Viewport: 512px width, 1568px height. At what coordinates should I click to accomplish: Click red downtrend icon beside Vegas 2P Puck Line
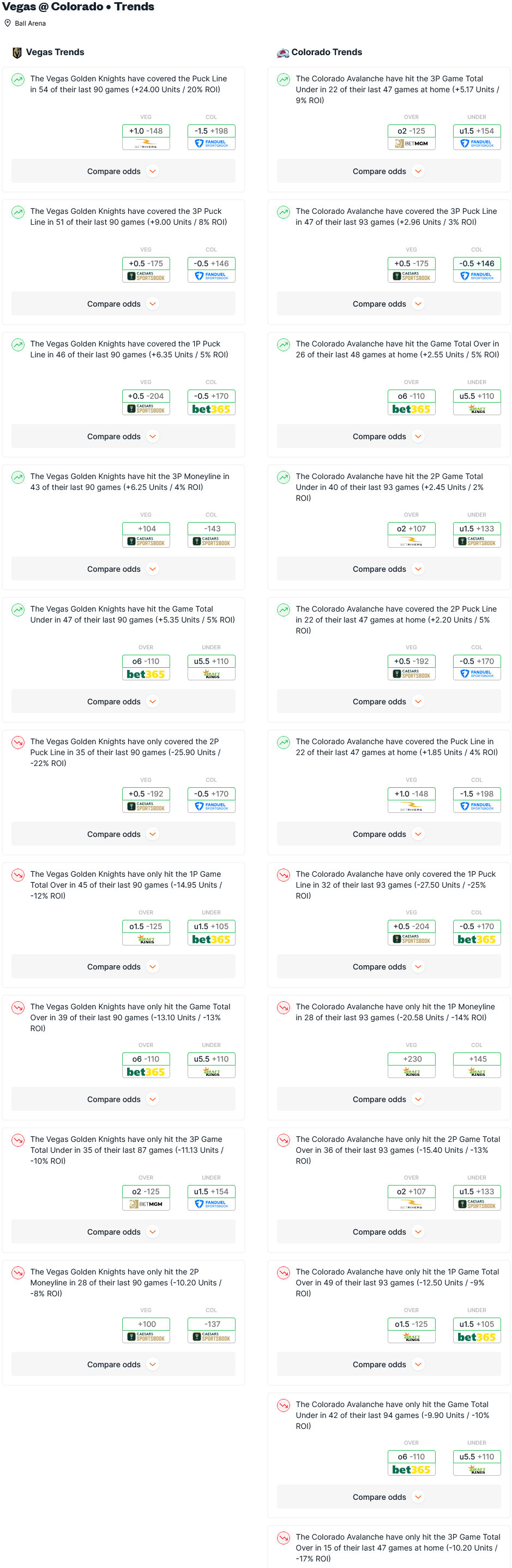coord(18,742)
